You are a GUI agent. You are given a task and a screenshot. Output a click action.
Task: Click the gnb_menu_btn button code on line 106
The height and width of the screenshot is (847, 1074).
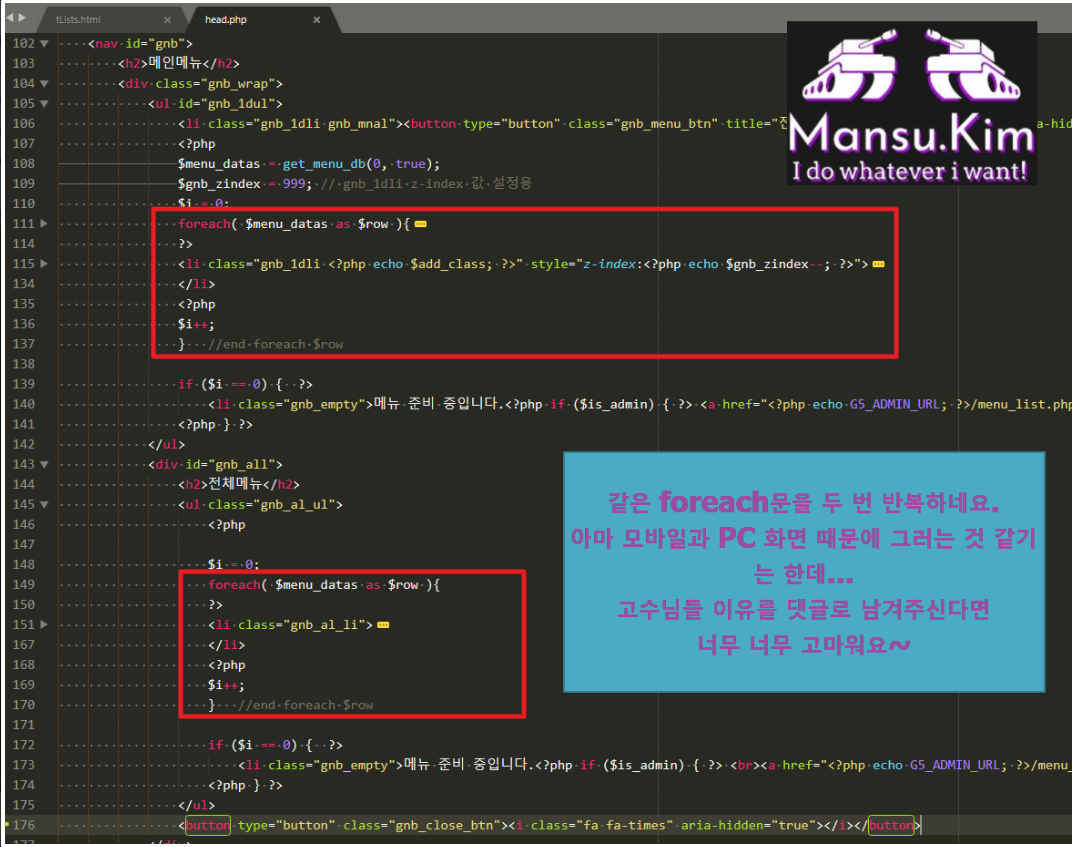595,124
